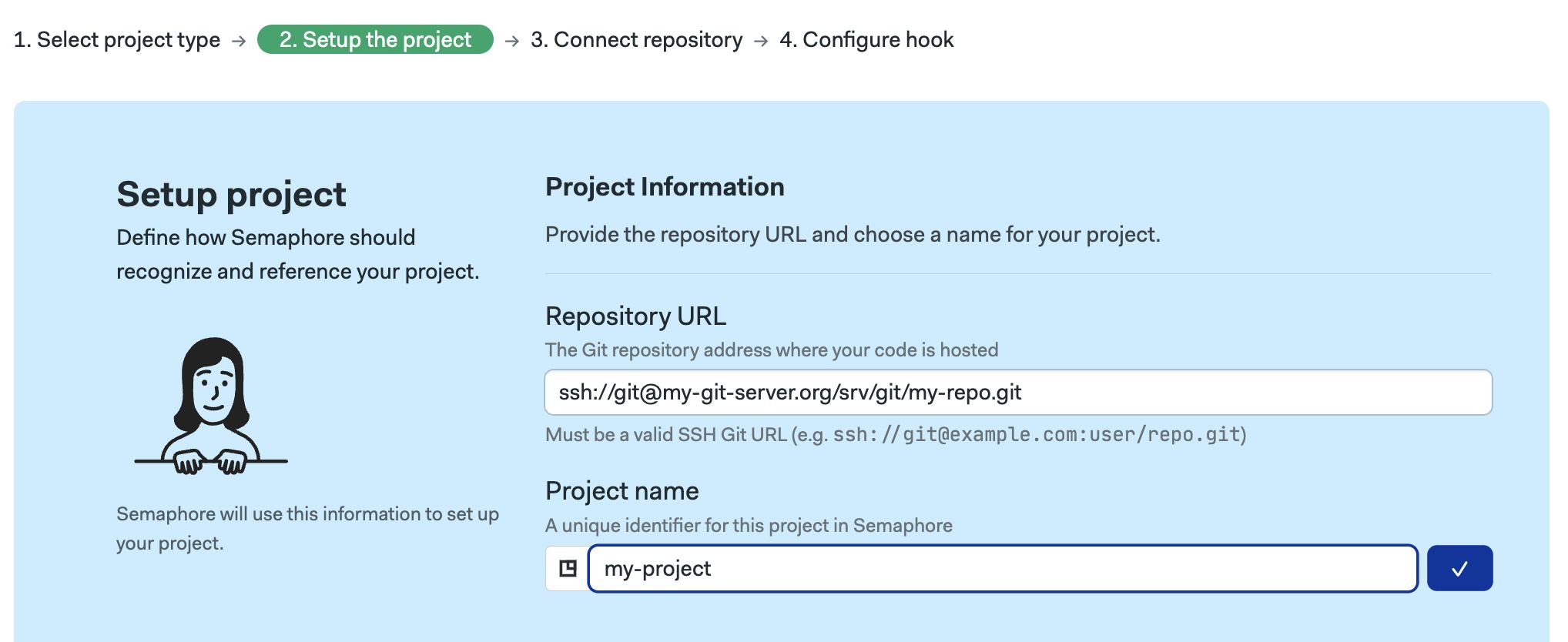Click the Project name label
This screenshot has width=1568, height=642.
622,491
